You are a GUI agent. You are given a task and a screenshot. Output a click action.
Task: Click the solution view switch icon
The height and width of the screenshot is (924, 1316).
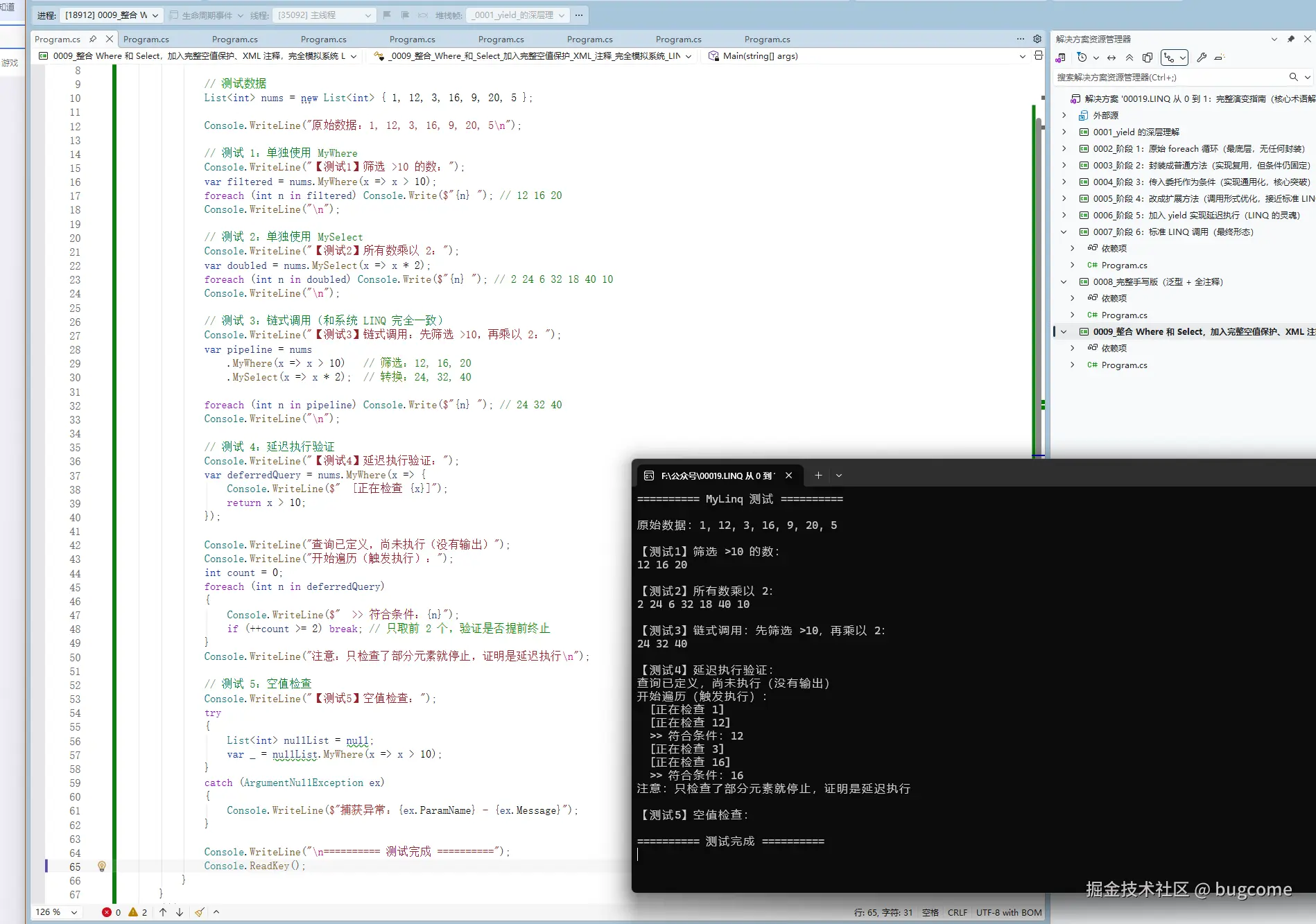click(x=1061, y=58)
